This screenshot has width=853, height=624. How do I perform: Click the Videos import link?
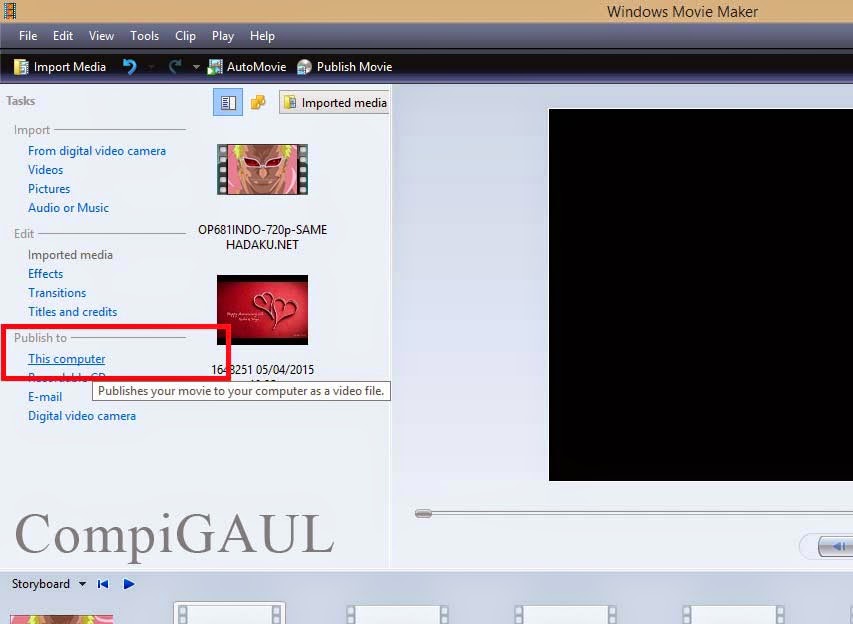[46, 170]
